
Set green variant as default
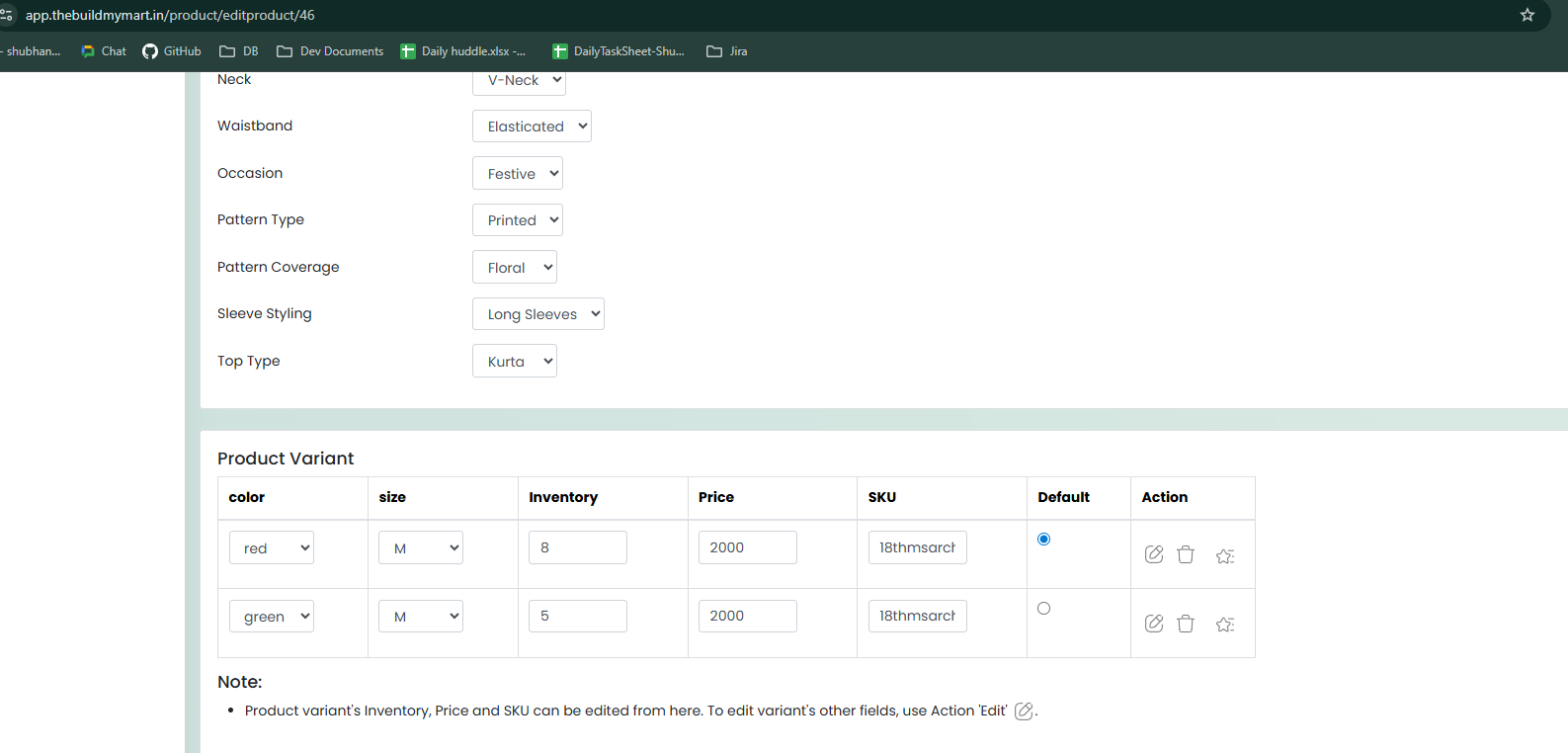(x=1044, y=608)
